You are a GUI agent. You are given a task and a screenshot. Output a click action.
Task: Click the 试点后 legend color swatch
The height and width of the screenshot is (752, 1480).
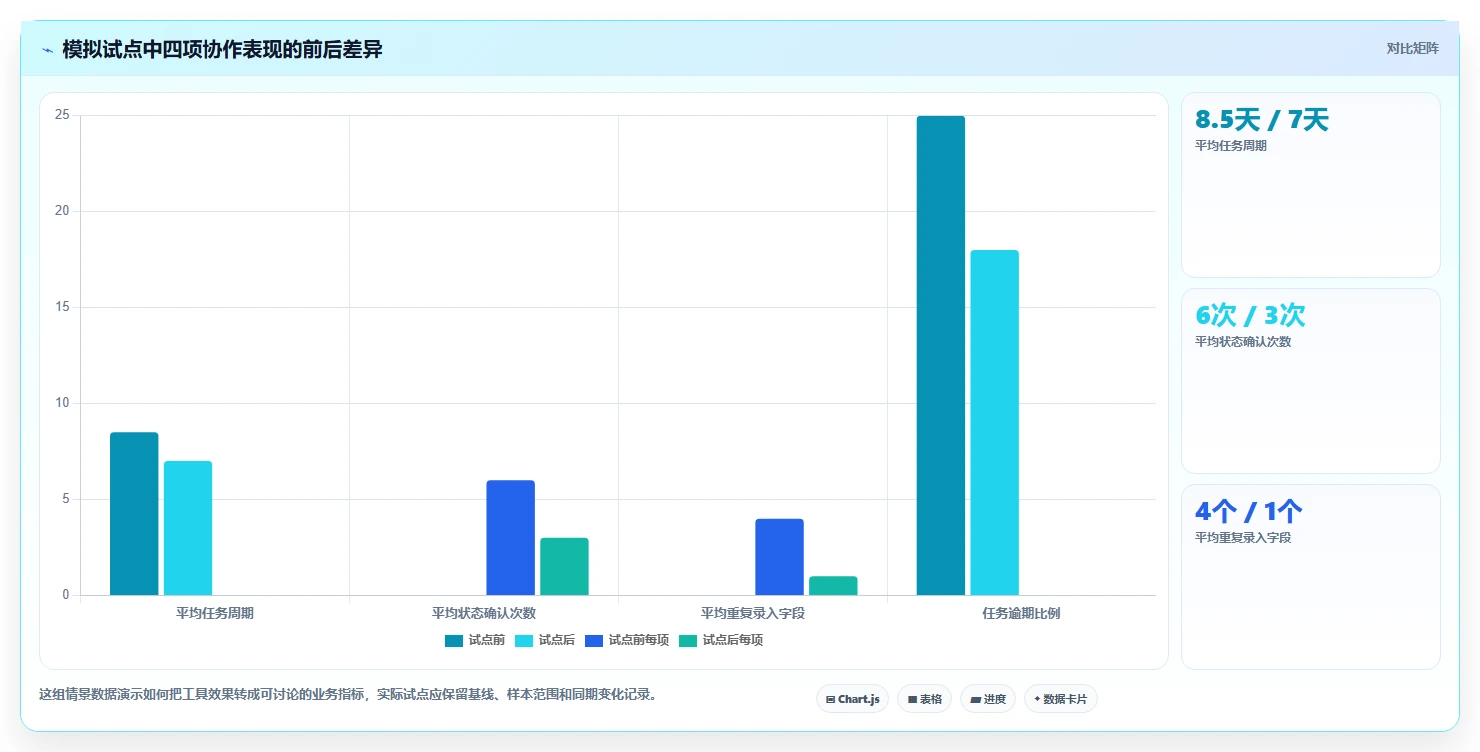[x=524, y=640]
